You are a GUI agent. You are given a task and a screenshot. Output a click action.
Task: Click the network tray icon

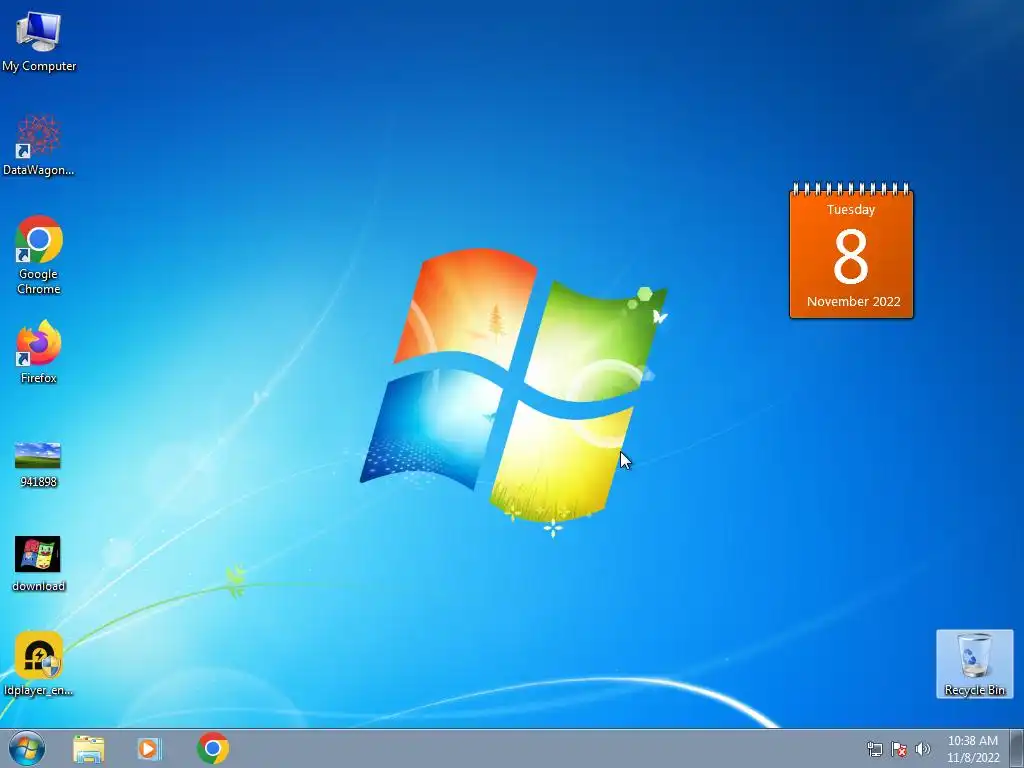coord(874,749)
